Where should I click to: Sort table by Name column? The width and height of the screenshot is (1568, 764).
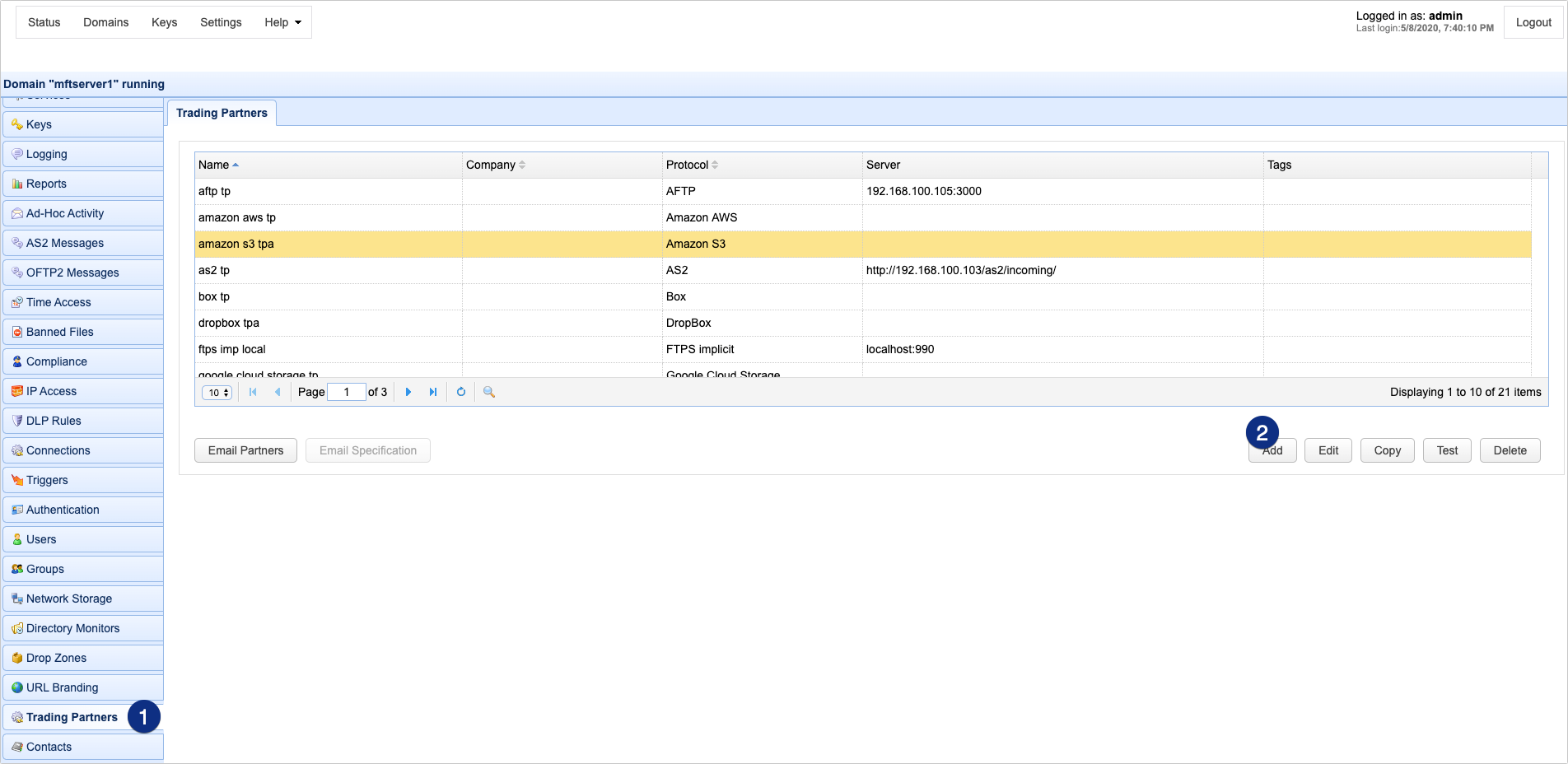point(329,165)
